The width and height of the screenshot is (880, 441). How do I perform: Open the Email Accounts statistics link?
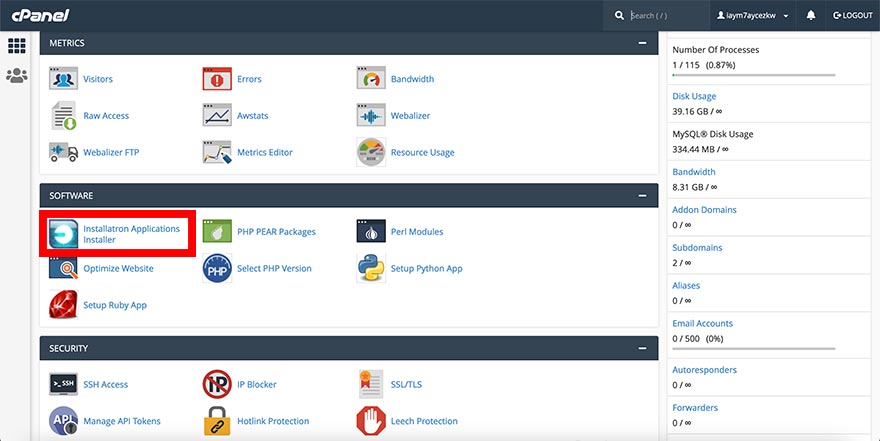703,323
